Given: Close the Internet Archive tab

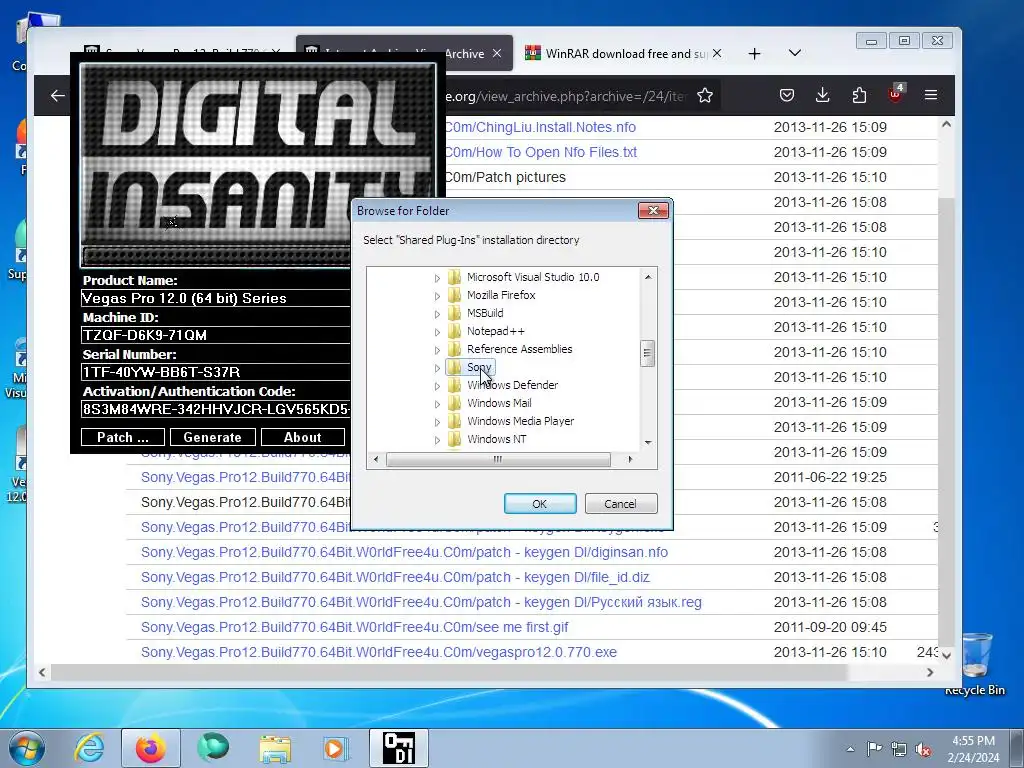Looking at the screenshot, I should click(497, 54).
